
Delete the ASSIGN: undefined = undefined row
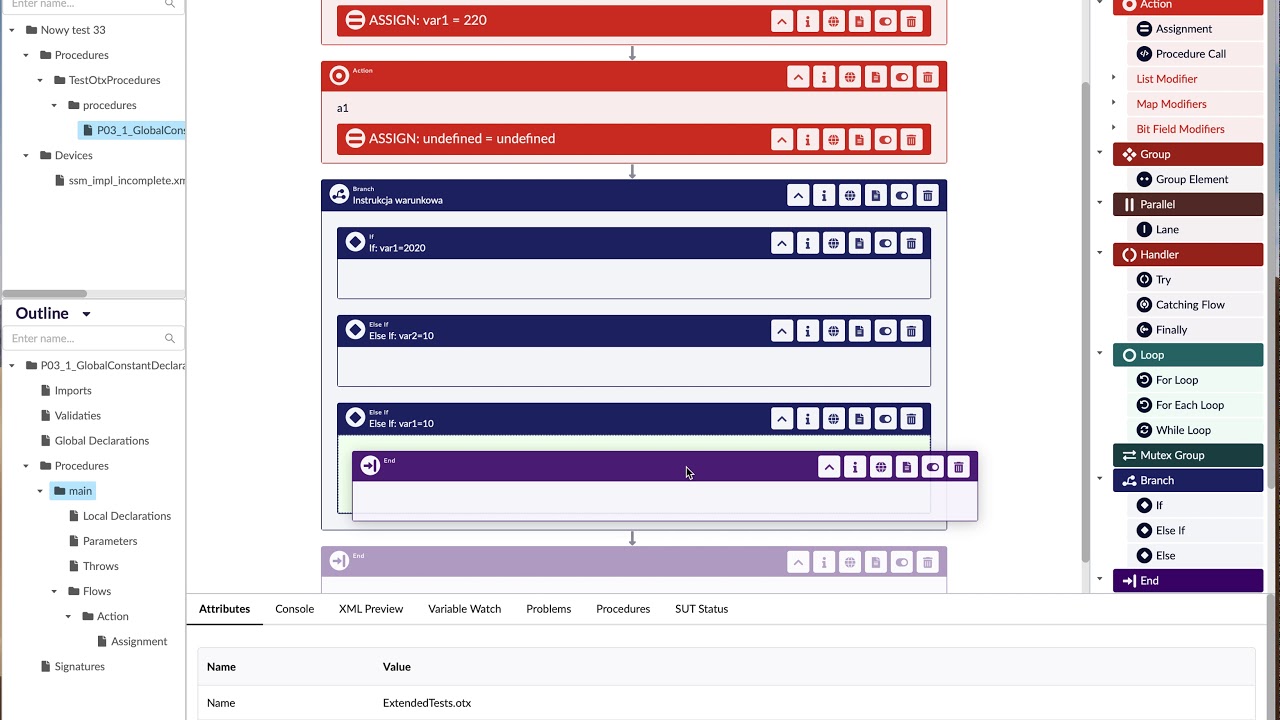[x=911, y=140]
